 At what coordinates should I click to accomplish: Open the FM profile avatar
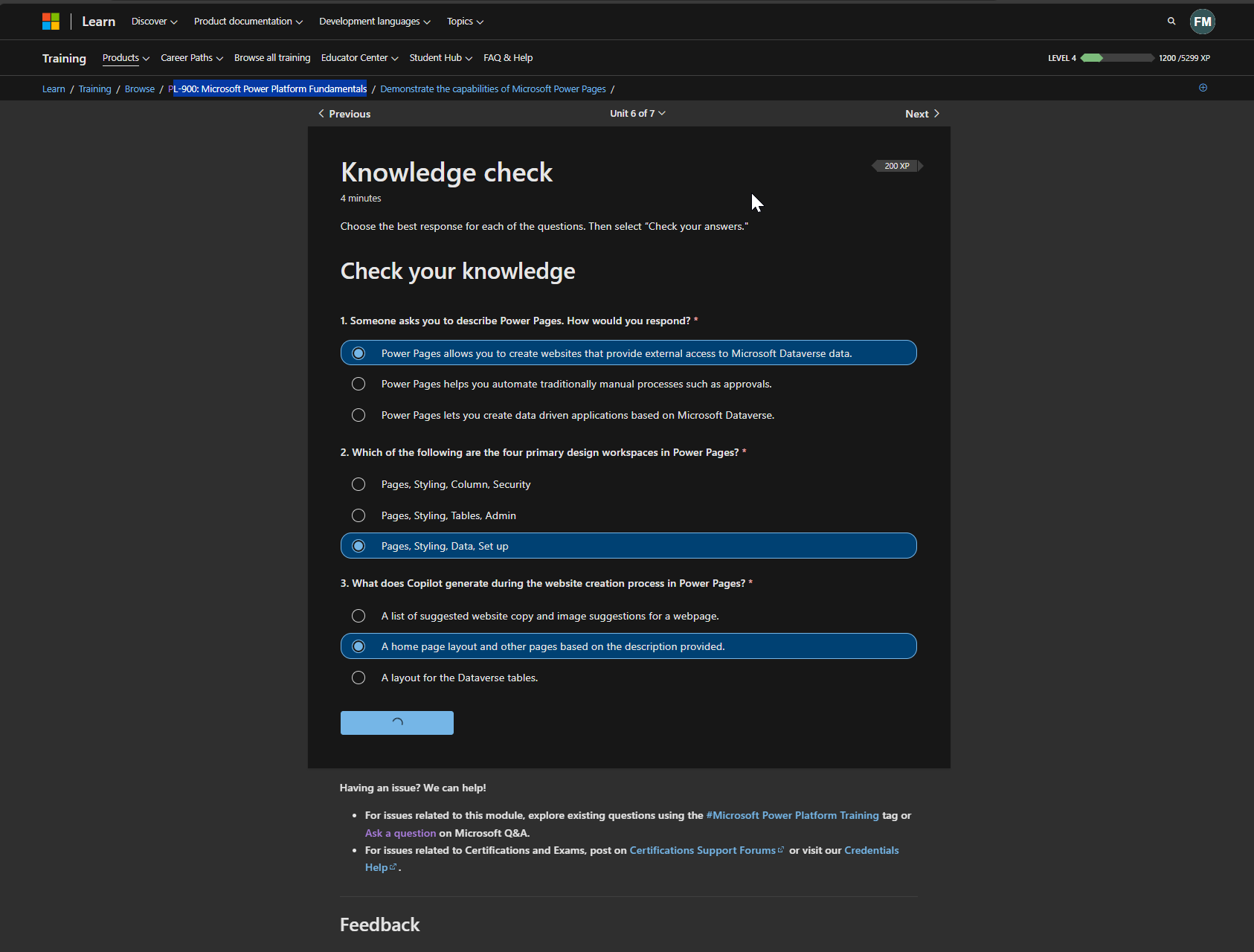pyautogui.click(x=1203, y=22)
